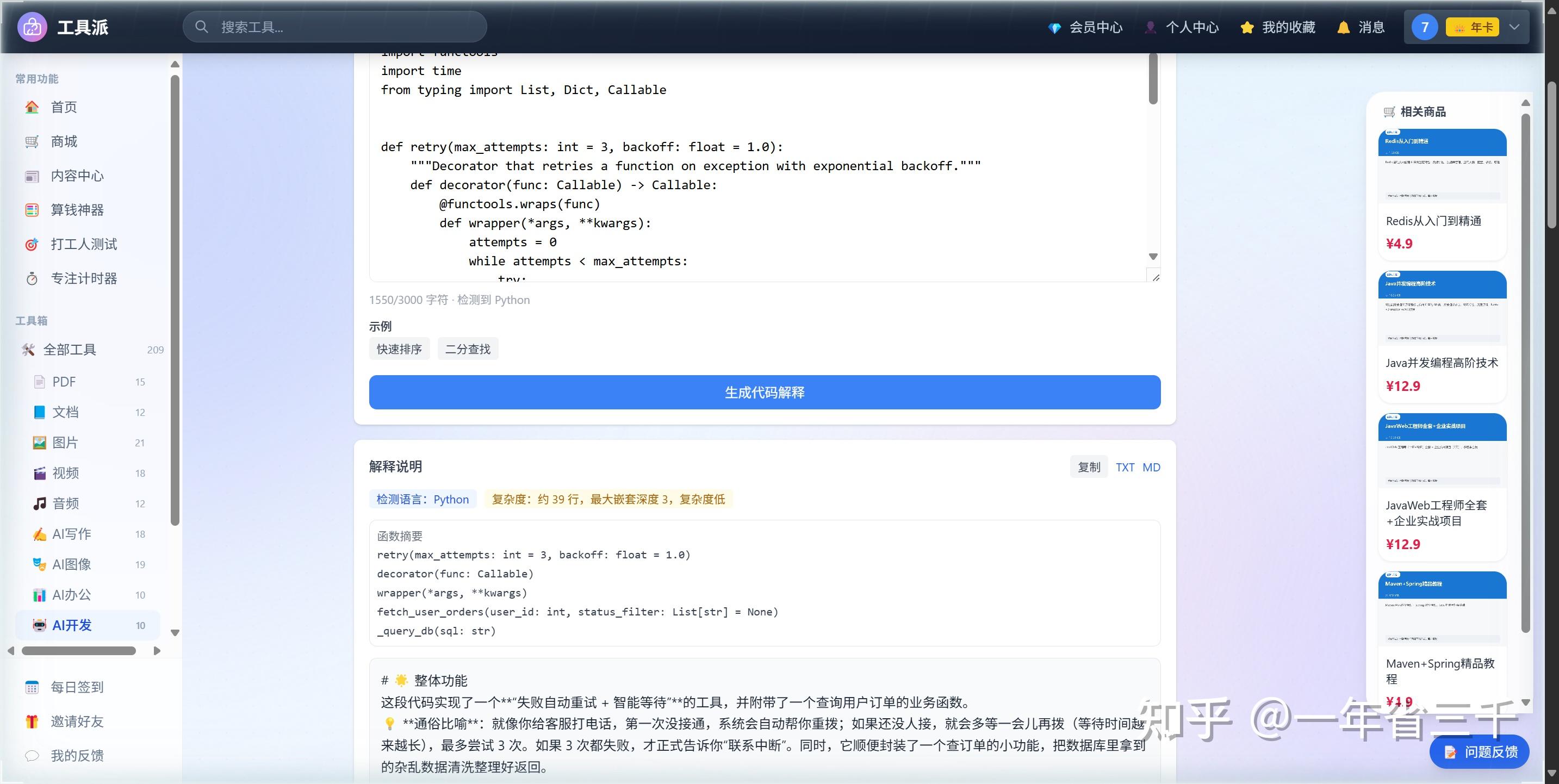Image resolution: width=1559 pixels, height=784 pixels.
Task: Click related products panel scroll down arrow
Action: [1526, 702]
